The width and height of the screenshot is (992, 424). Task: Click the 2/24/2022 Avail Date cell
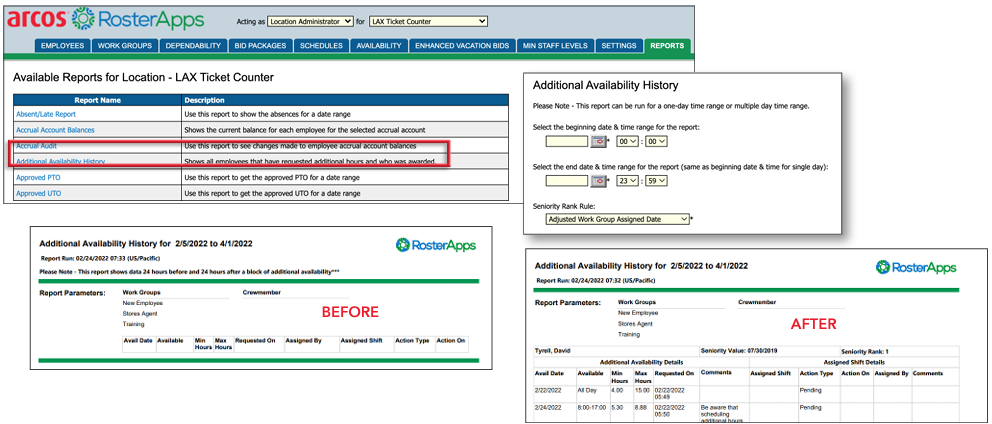pyautogui.click(x=549, y=407)
